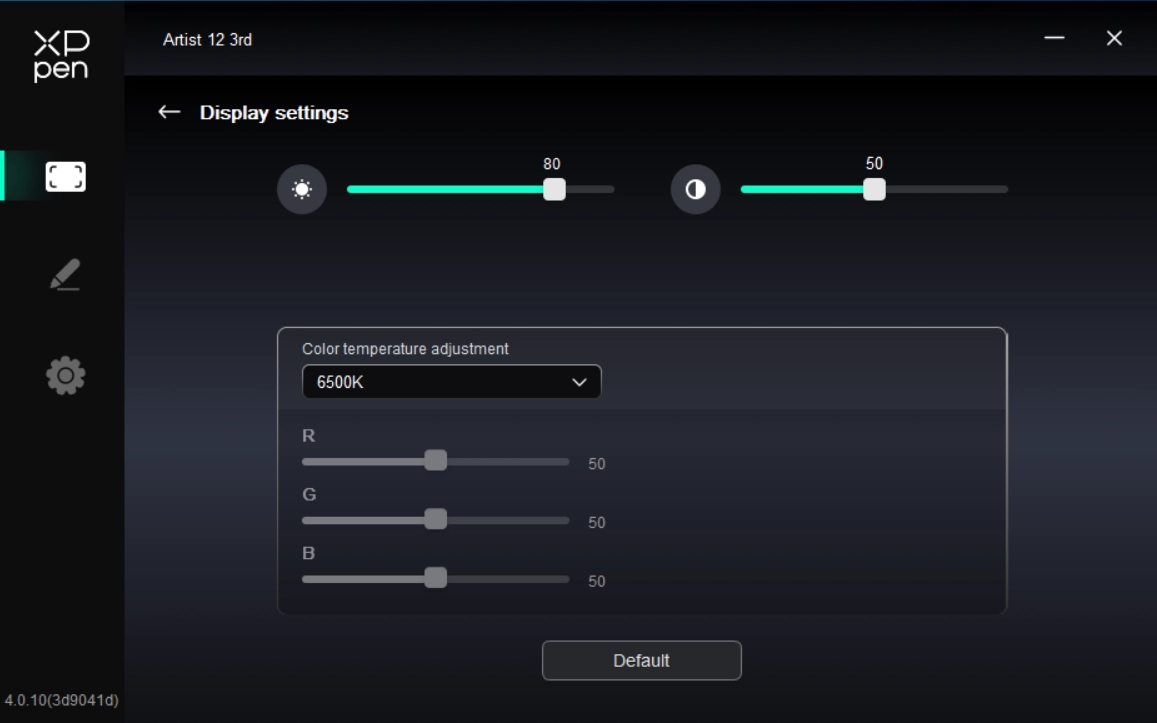Open the gear settings sidebar tab
The height and width of the screenshot is (723, 1157).
(x=65, y=375)
